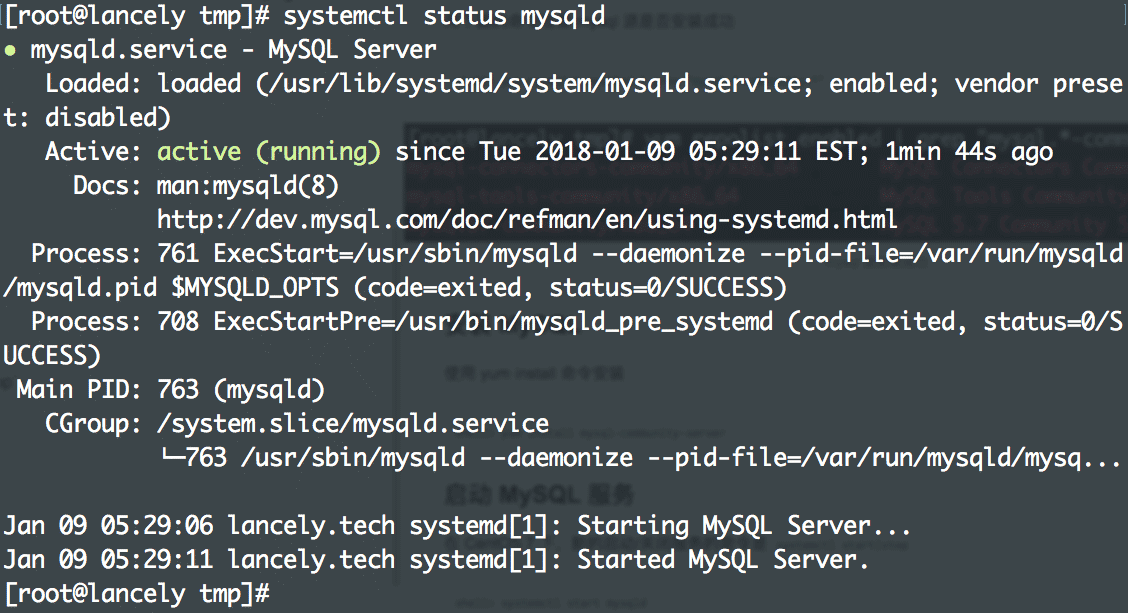Click the green "active (running)" status text

point(269,151)
